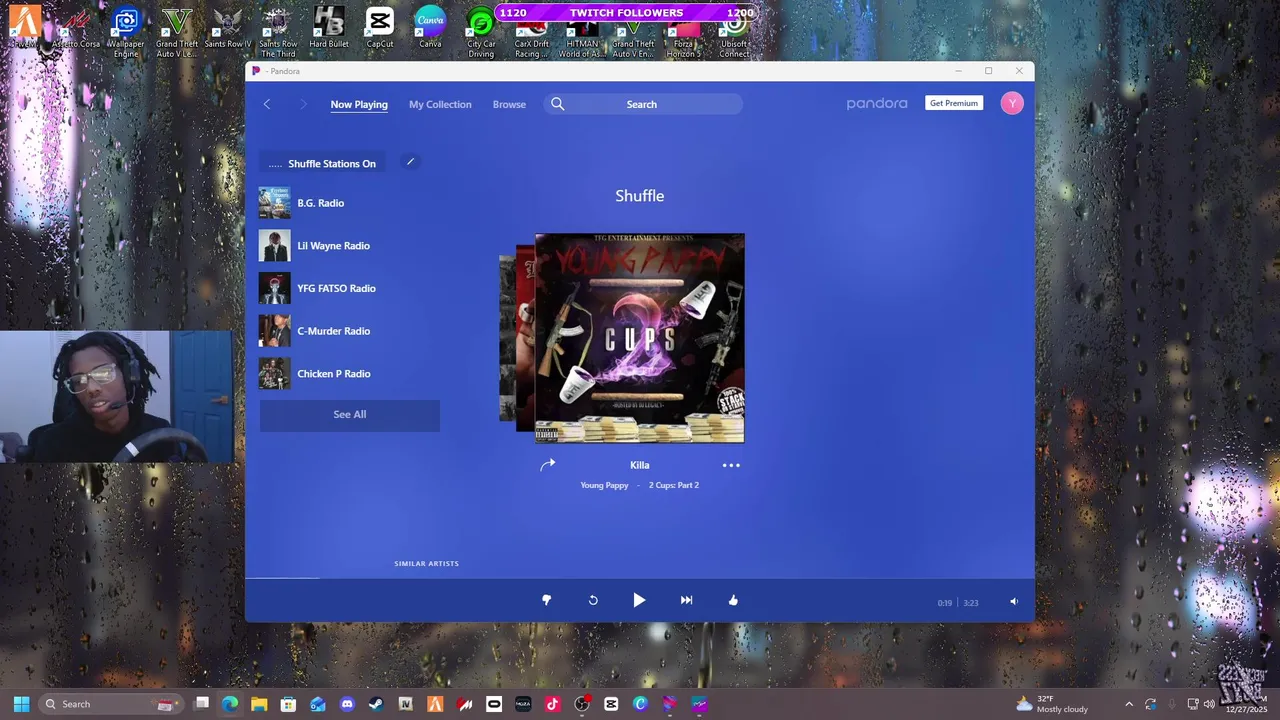1280x720 pixels.
Task: Go forward with the right arrow
Action: tap(303, 104)
